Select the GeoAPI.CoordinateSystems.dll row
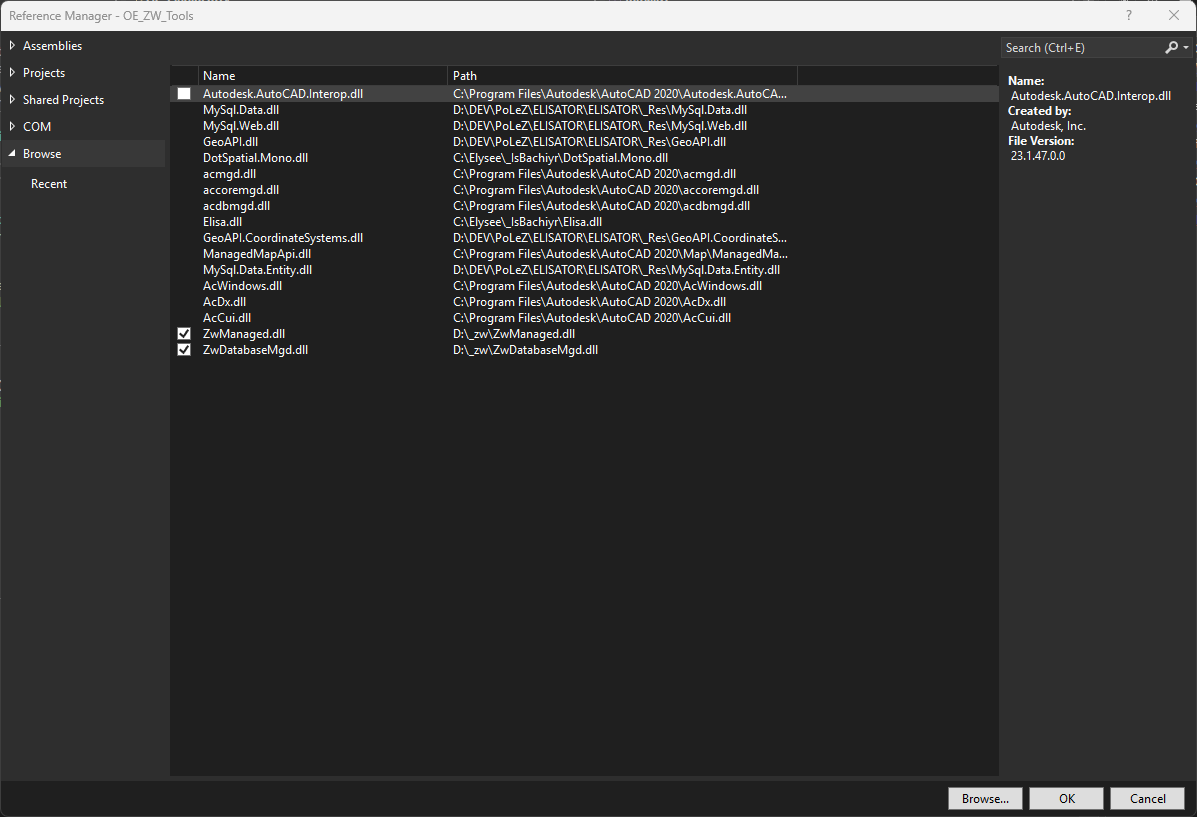Image resolution: width=1197 pixels, height=817 pixels. pyautogui.click(x=584, y=238)
